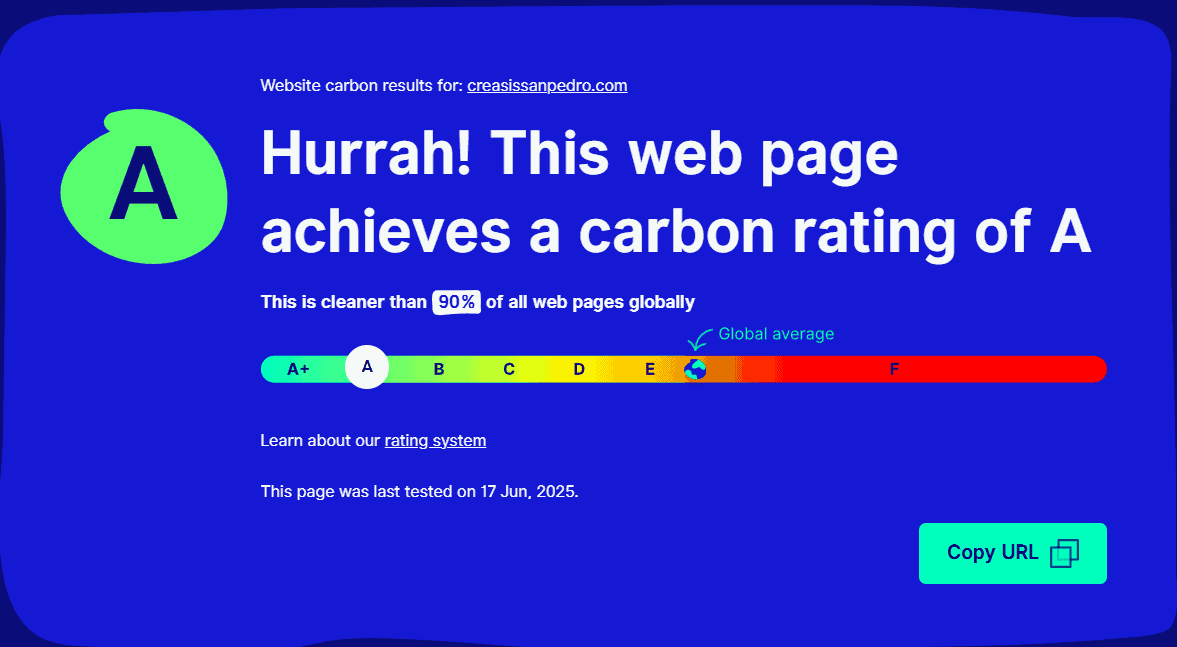
Task: Click the 'Website carbon results for' text
Action: click(361, 86)
